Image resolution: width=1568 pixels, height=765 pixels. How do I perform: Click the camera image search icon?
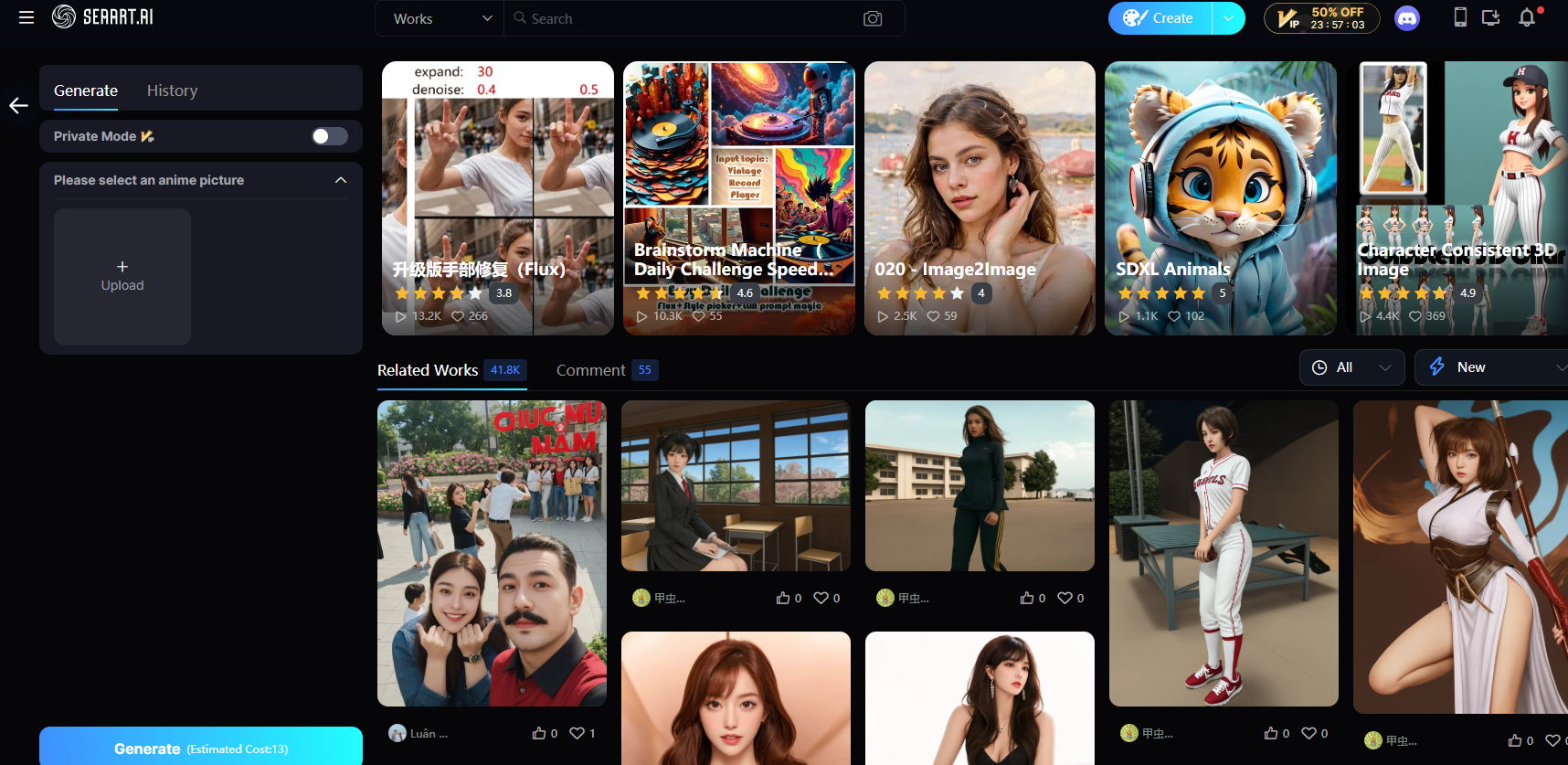pos(873,18)
